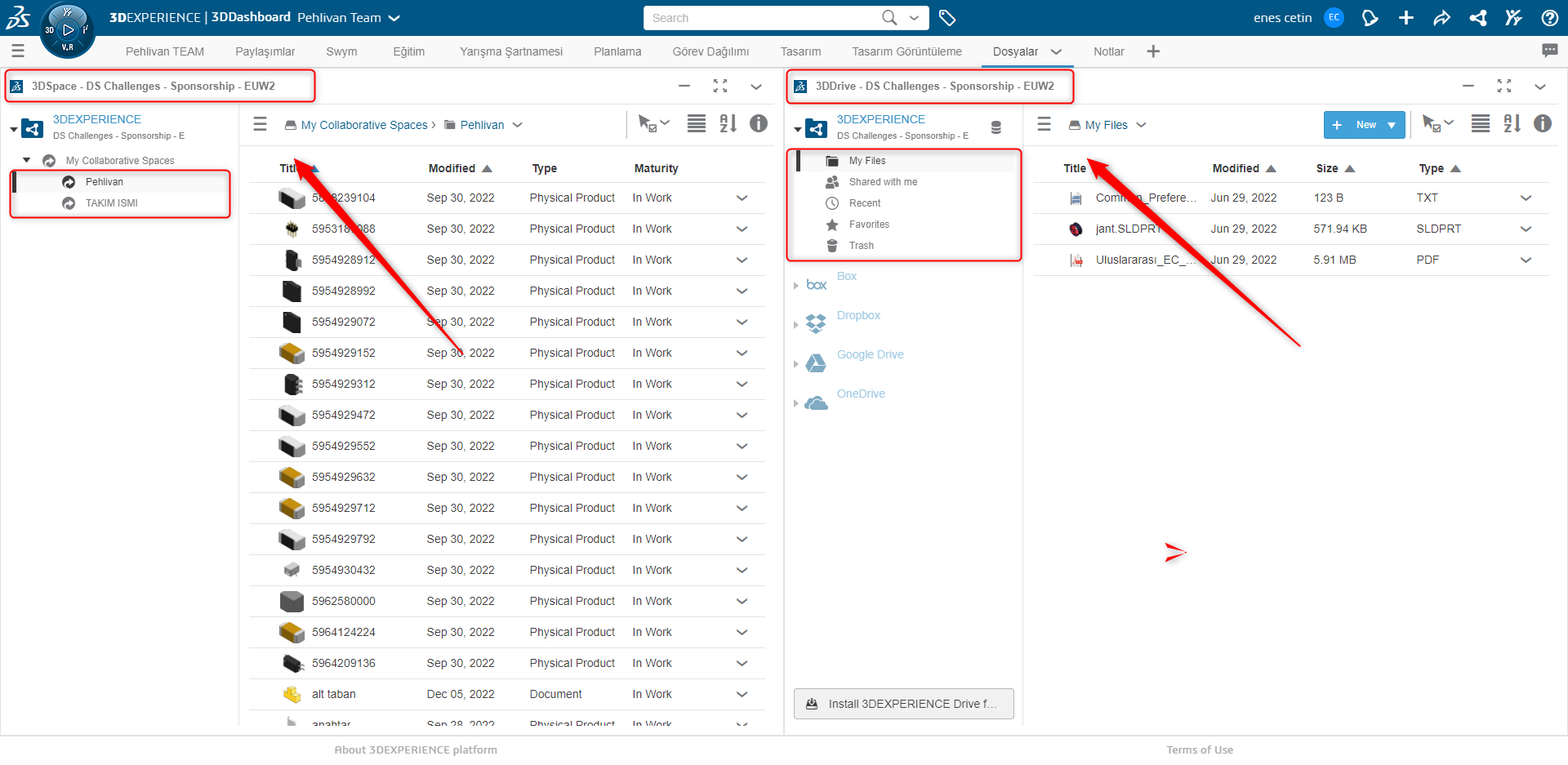The width and height of the screenshot is (1568, 765).
Task: Select the jant.SLDPRT file
Action: click(x=1290, y=229)
